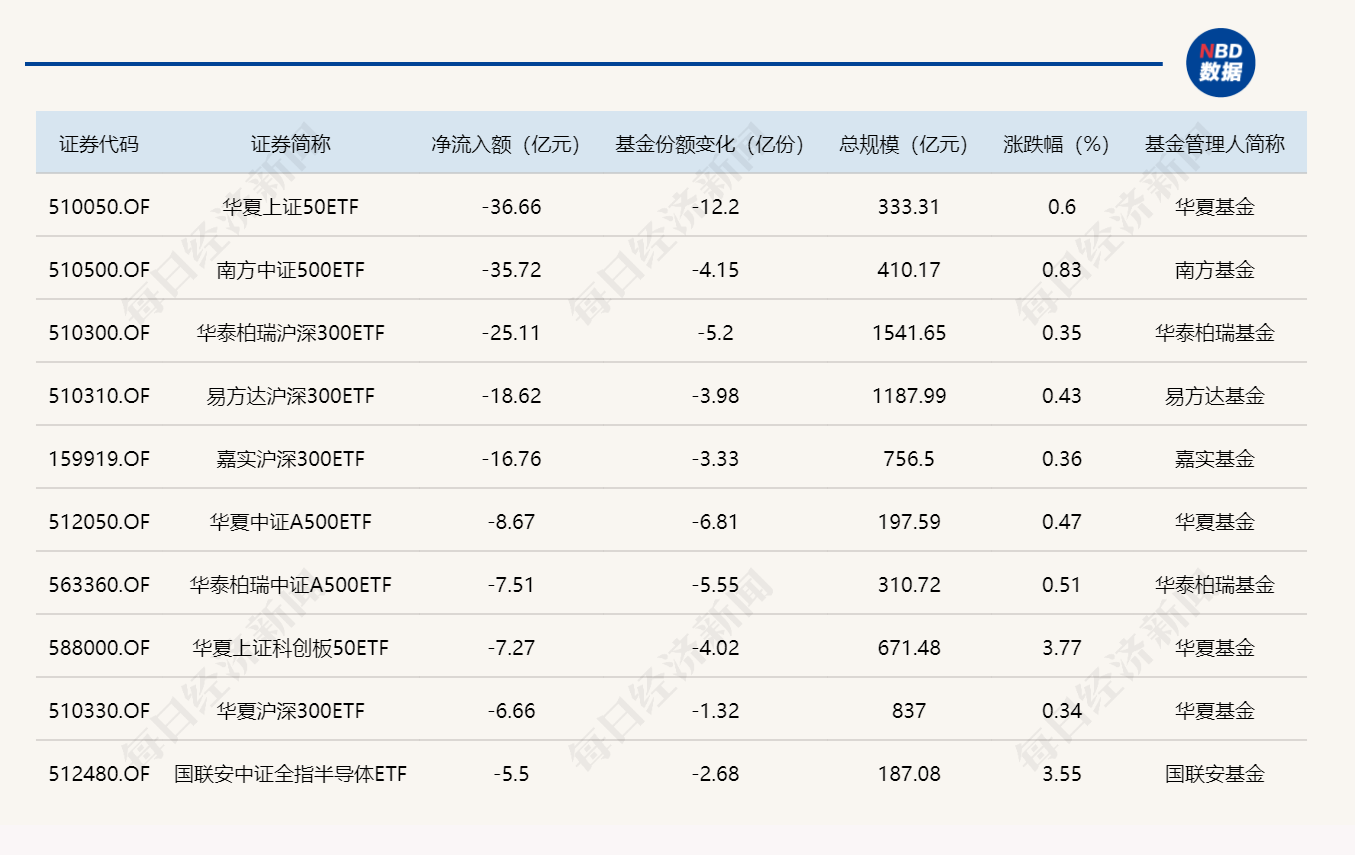The width and height of the screenshot is (1355, 855).
Task: Select the code 510300.OF
Action: click(x=99, y=333)
